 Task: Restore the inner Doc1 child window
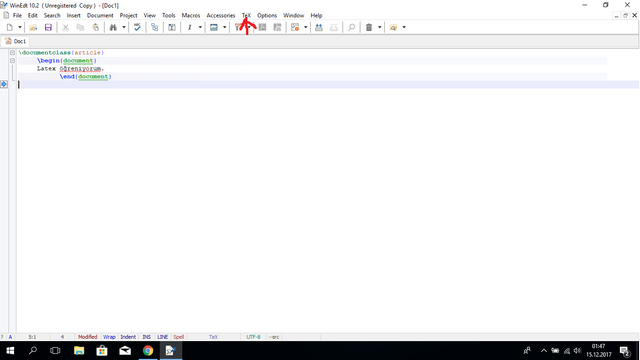tap(625, 16)
